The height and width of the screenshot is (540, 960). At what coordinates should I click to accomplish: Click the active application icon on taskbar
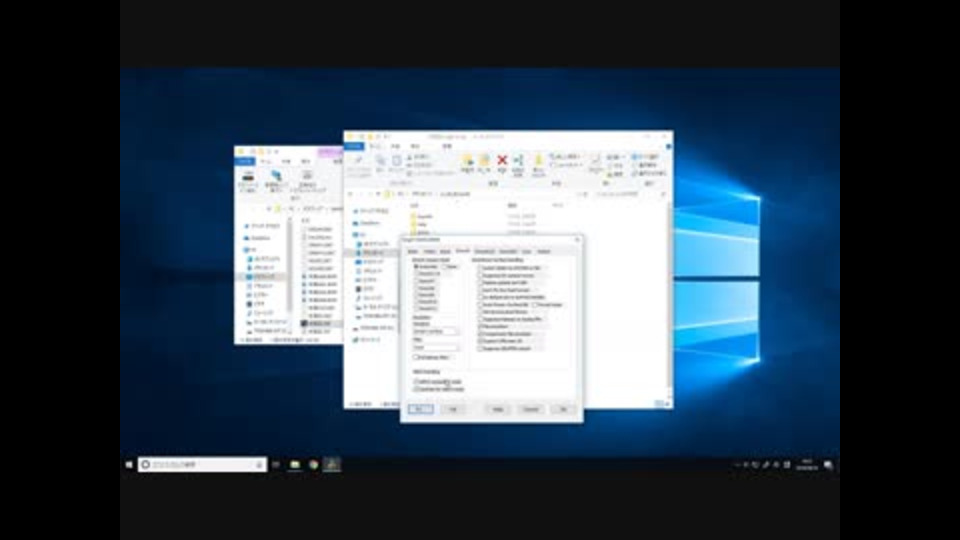pyautogui.click(x=332, y=465)
